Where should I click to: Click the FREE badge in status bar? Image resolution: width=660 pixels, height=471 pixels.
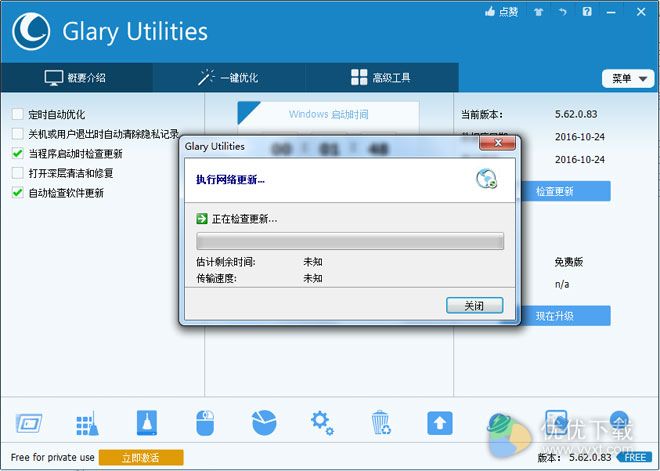(x=636, y=457)
